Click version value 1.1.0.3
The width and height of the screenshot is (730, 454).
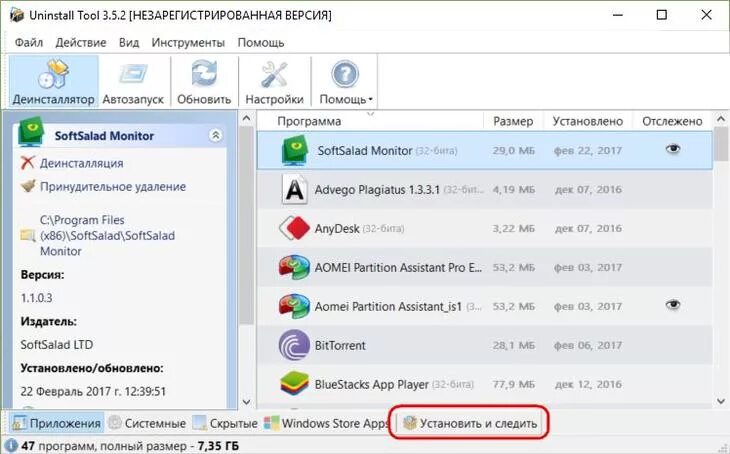click(x=36, y=298)
